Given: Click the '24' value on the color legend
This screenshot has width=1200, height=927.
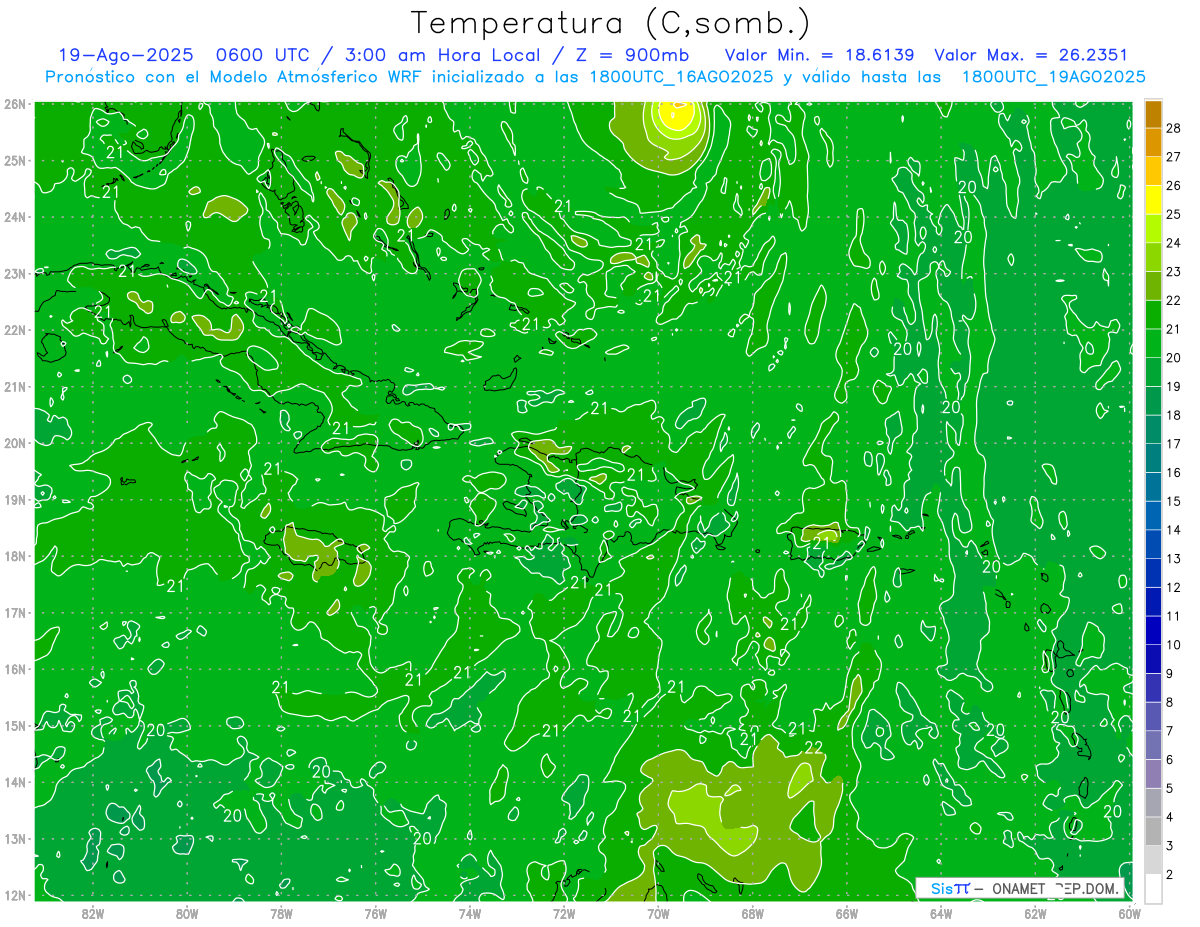Looking at the screenshot, I should 1174,243.
